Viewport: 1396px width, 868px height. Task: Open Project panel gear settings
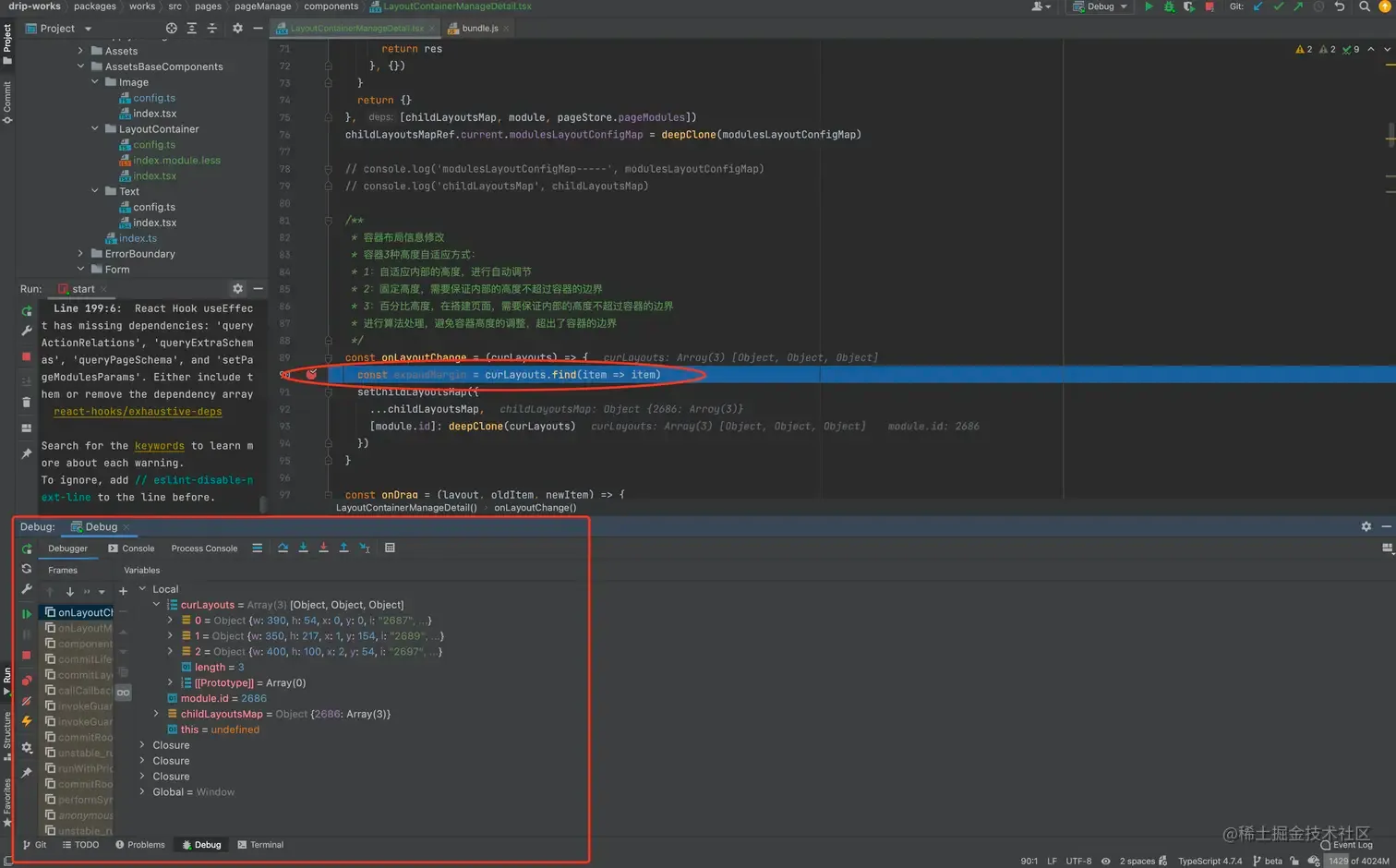(x=237, y=29)
